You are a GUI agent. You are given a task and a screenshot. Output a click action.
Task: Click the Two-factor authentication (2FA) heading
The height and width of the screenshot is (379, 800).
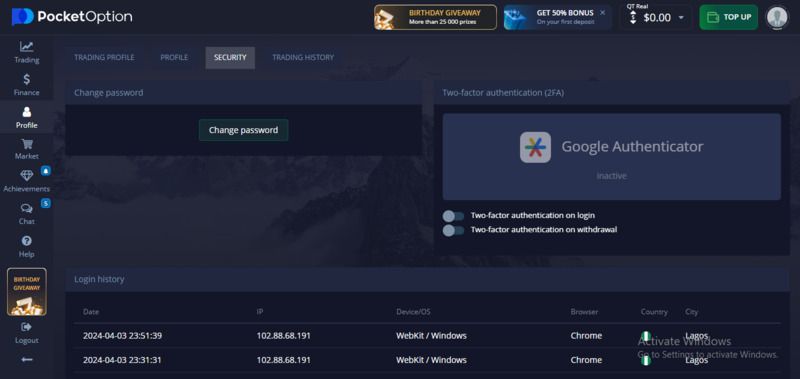[503, 93]
